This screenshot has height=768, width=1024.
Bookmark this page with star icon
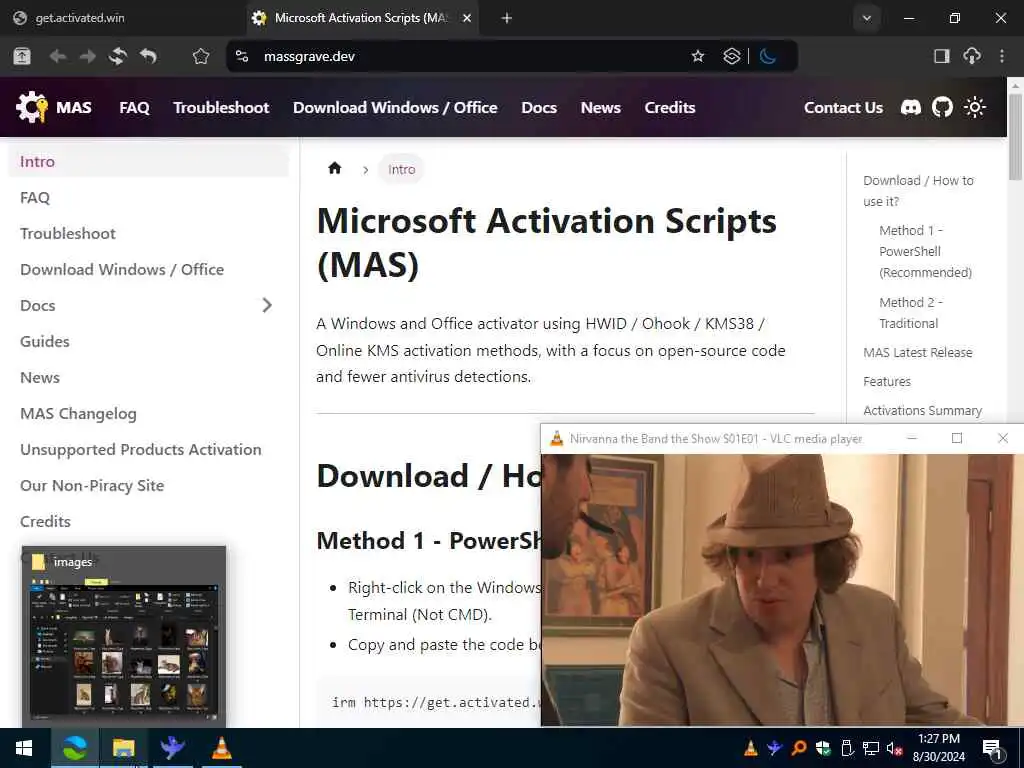pyautogui.click(x=697, y=56)
